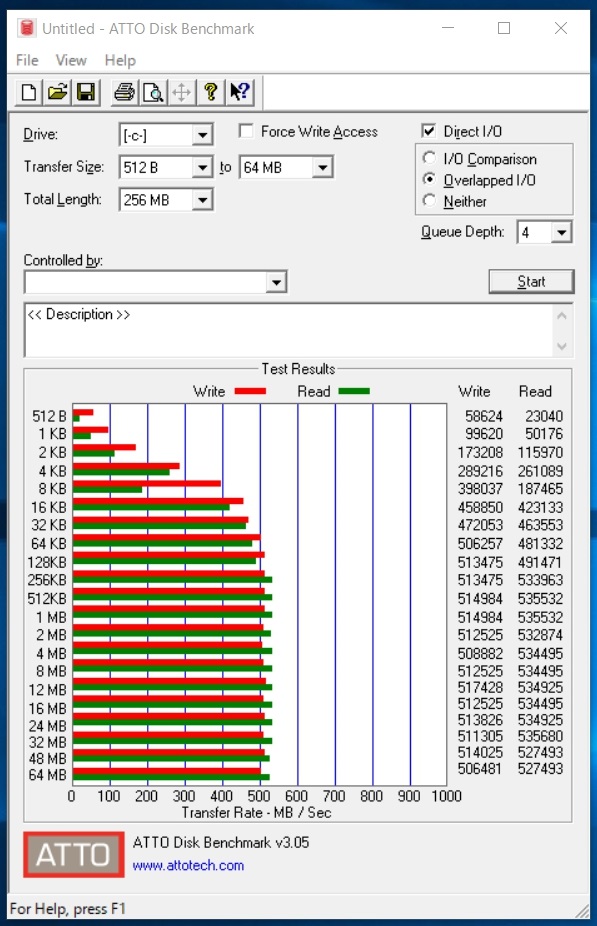Click description scrollbar up arrow
597x926 pixels.
562,316
